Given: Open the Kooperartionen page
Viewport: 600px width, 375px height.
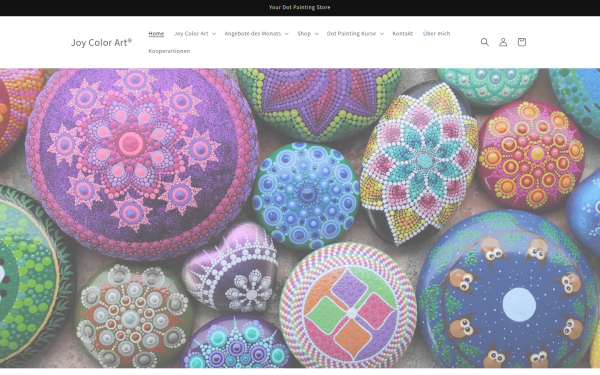Looking at the screenshot, I should tap(169, 51).
